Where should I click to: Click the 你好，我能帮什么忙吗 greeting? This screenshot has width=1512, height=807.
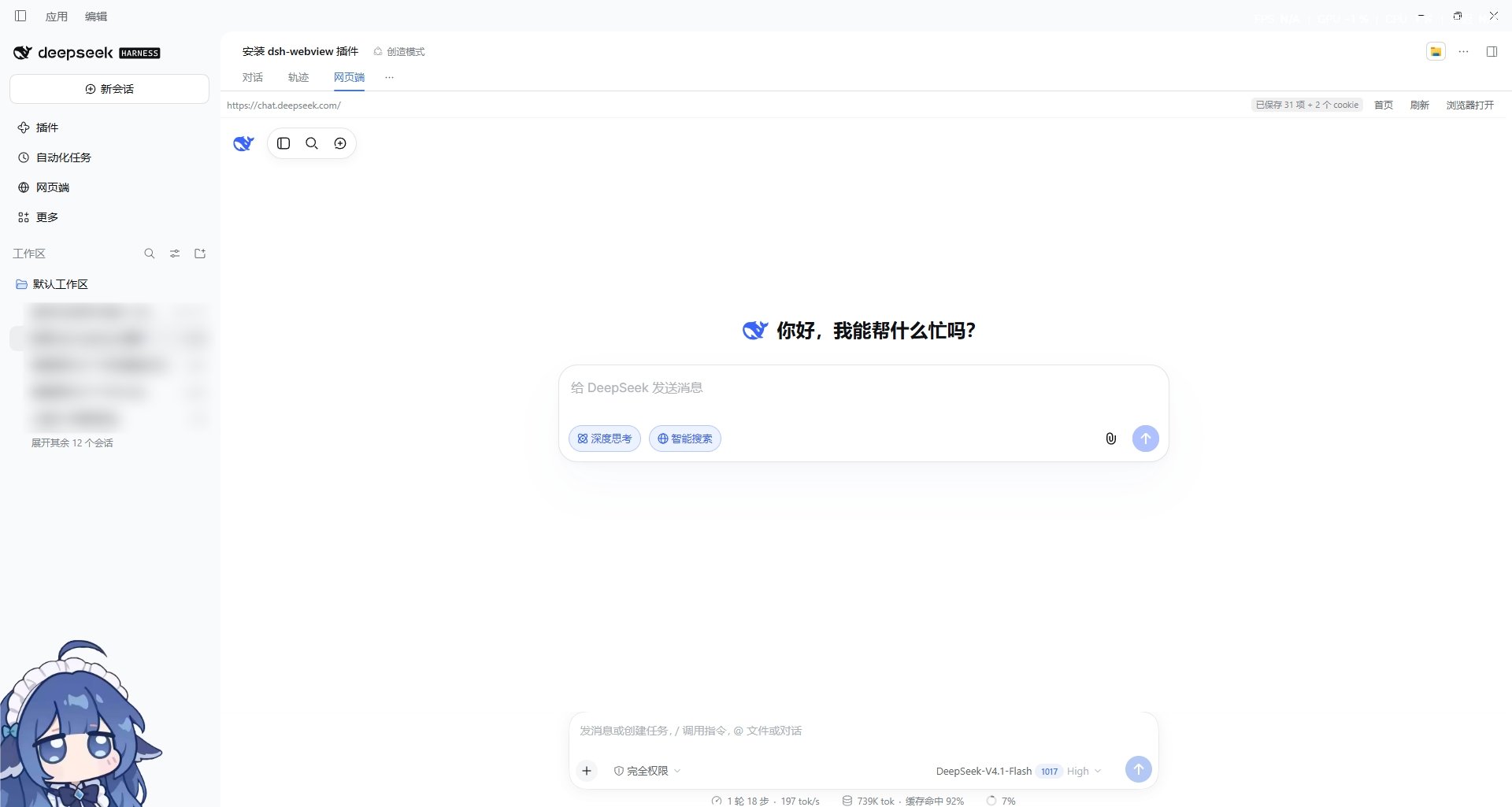click(876, 331)
